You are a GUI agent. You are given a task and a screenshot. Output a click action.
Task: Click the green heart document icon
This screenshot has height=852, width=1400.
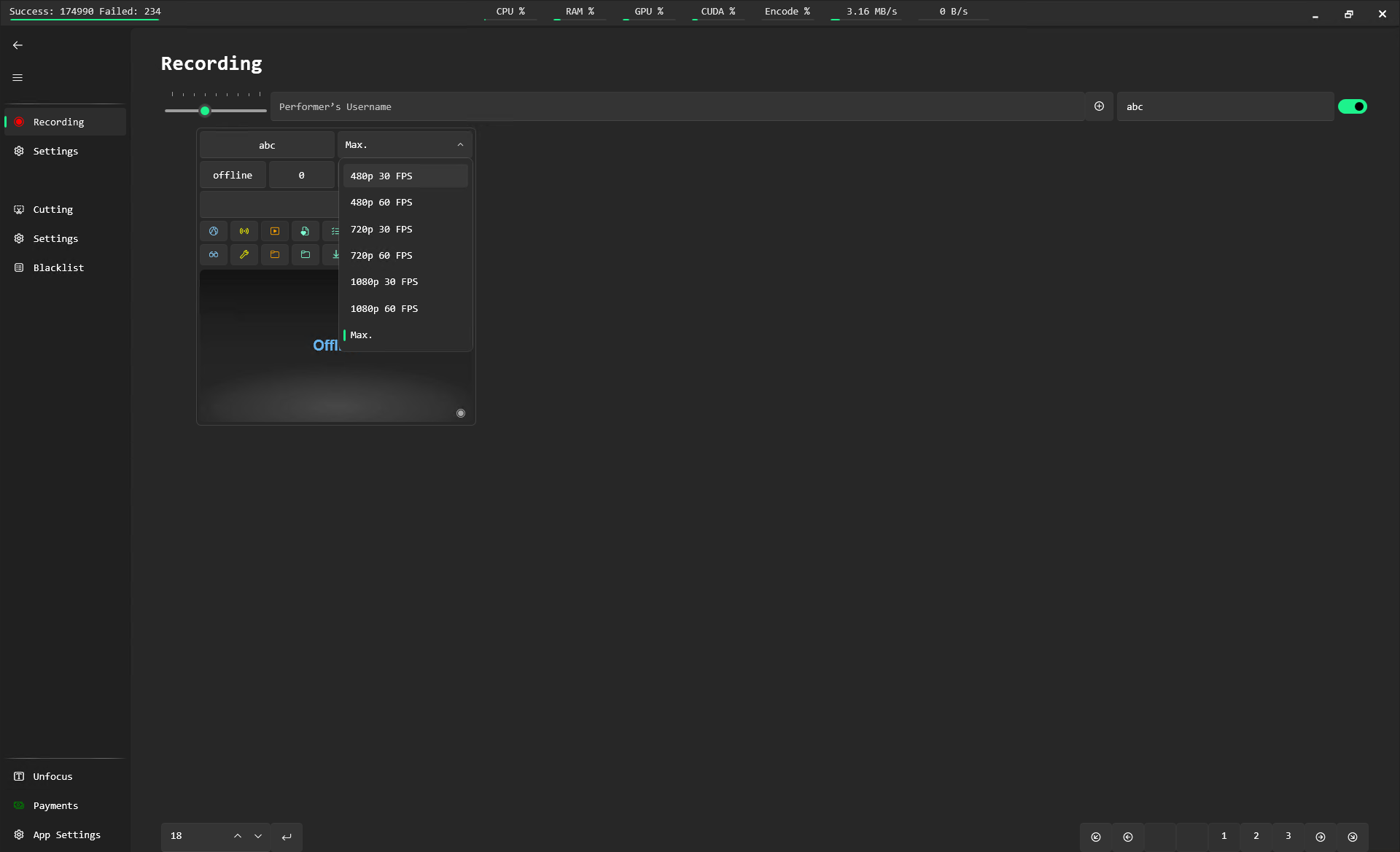tap(305, 231)
